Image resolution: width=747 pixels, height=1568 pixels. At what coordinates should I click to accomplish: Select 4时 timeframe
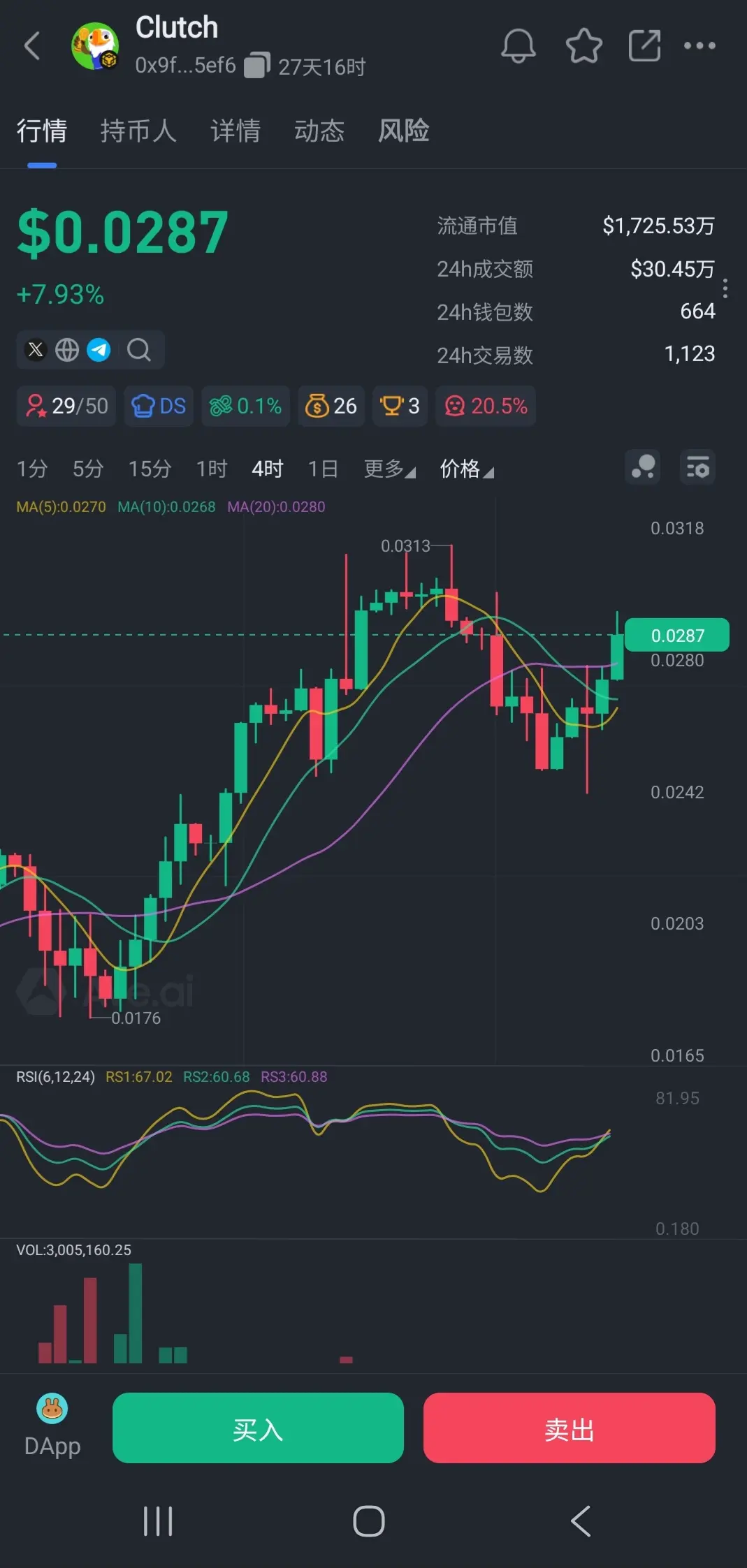pos(268,468)
